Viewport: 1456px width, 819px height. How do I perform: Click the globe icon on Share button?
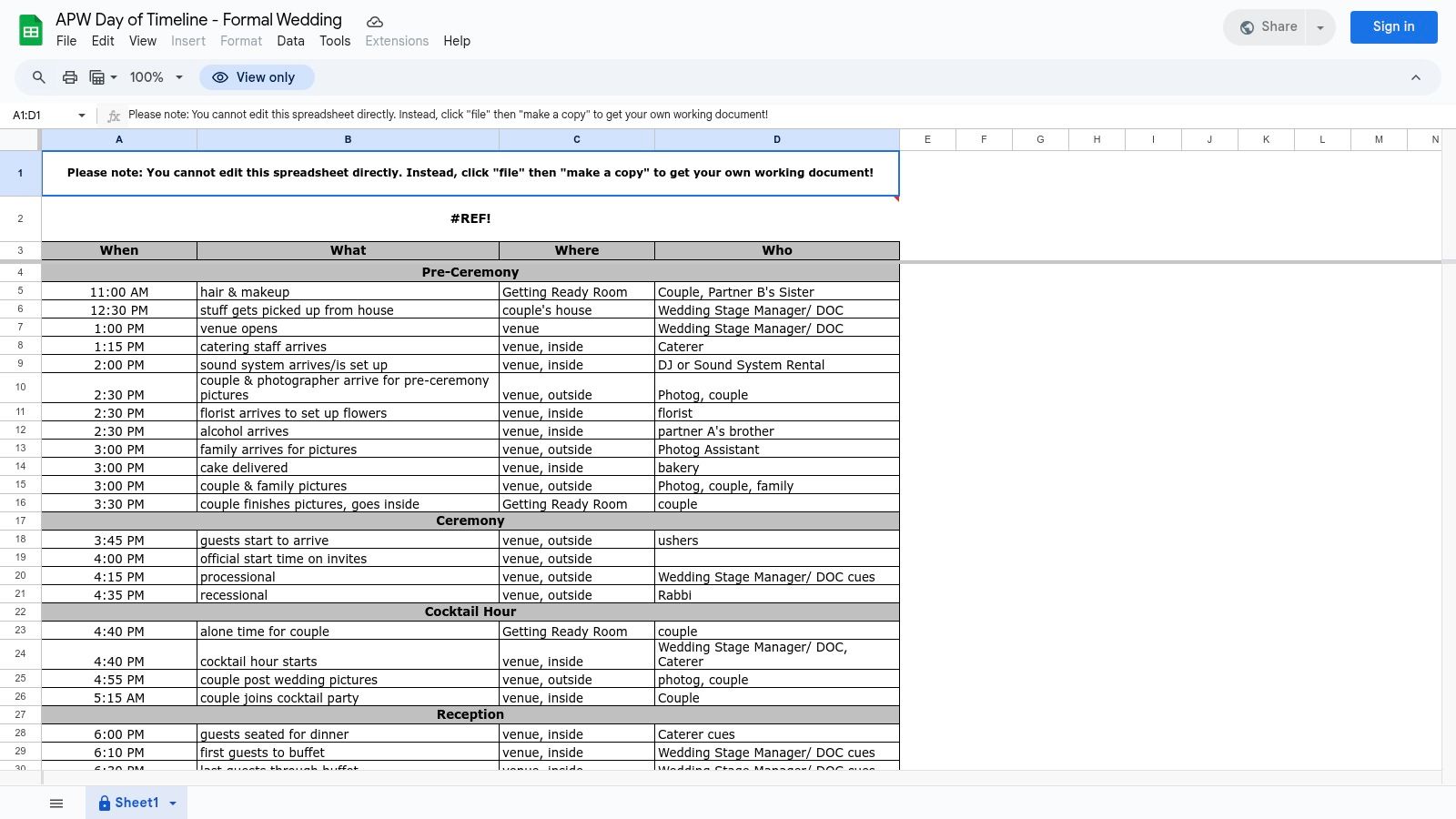click(x=1247, y=27)
